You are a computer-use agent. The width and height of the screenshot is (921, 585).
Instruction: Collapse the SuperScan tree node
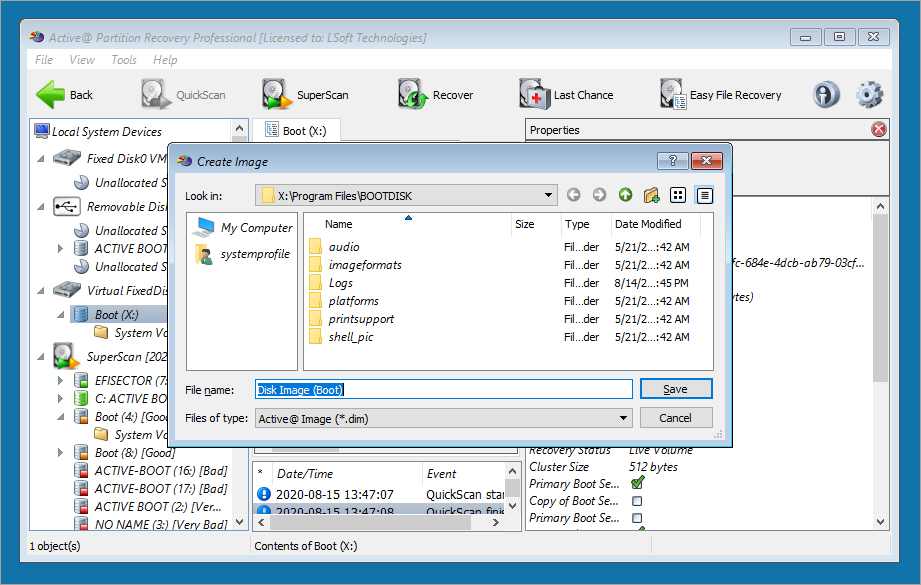(41, 356)
